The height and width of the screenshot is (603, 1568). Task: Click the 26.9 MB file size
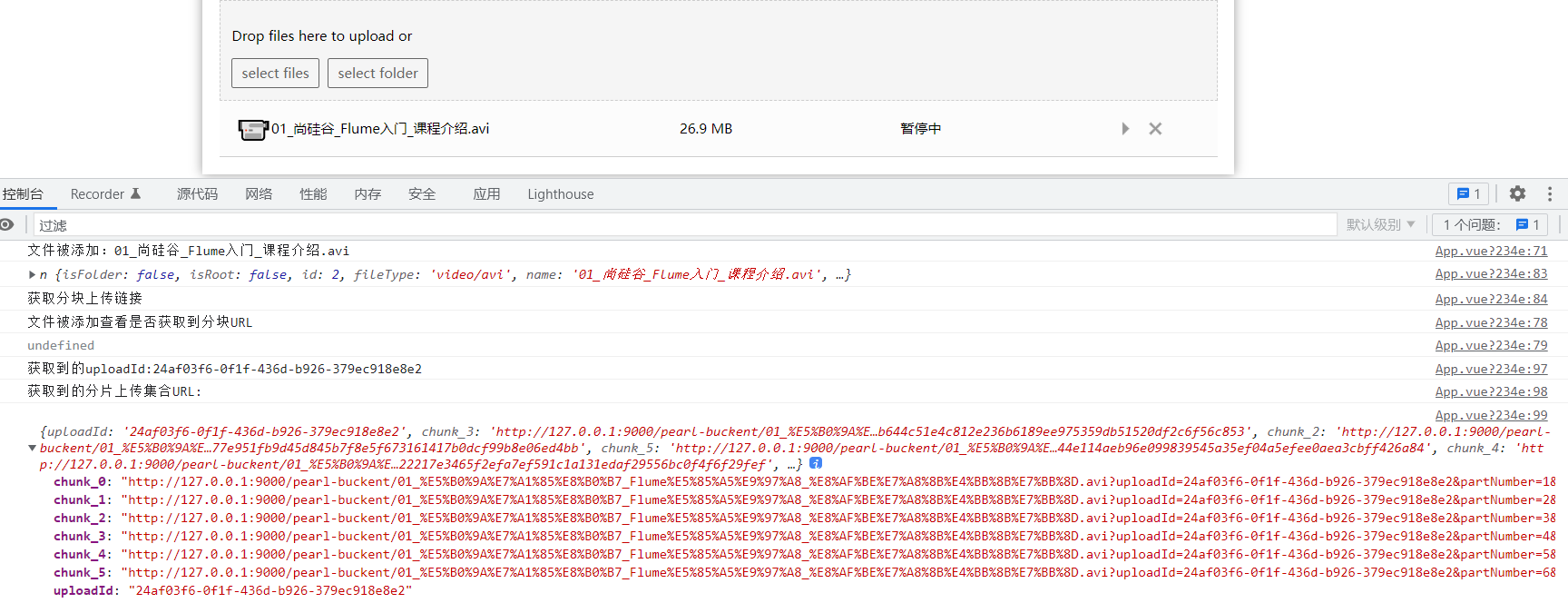(x=706, y=129)
